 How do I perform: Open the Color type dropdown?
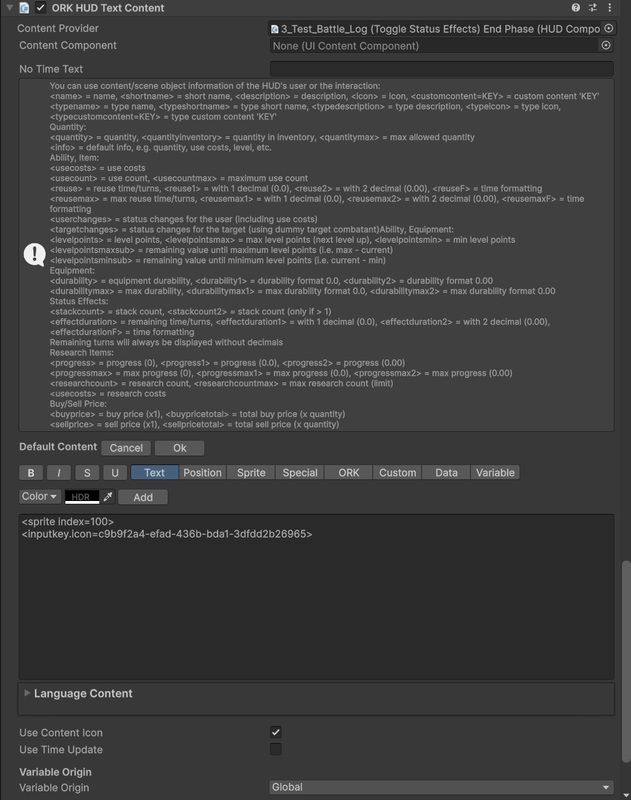(x=40, y=496)
